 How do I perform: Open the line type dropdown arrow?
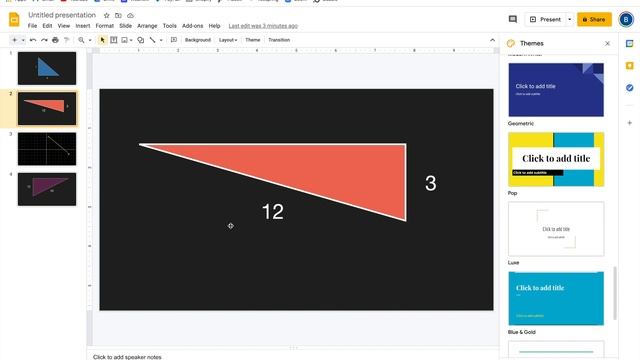point(161,40)
